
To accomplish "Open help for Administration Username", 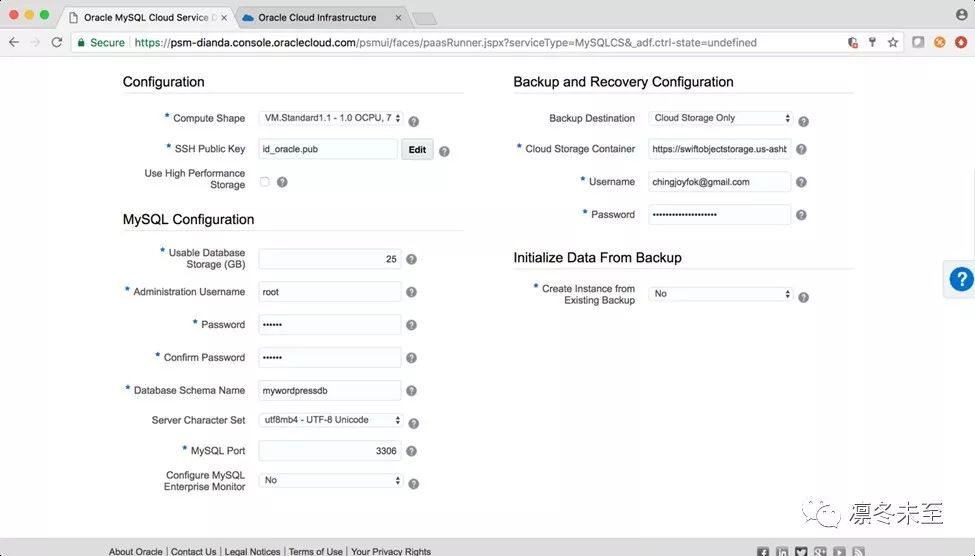I will (x=411, y=292).
